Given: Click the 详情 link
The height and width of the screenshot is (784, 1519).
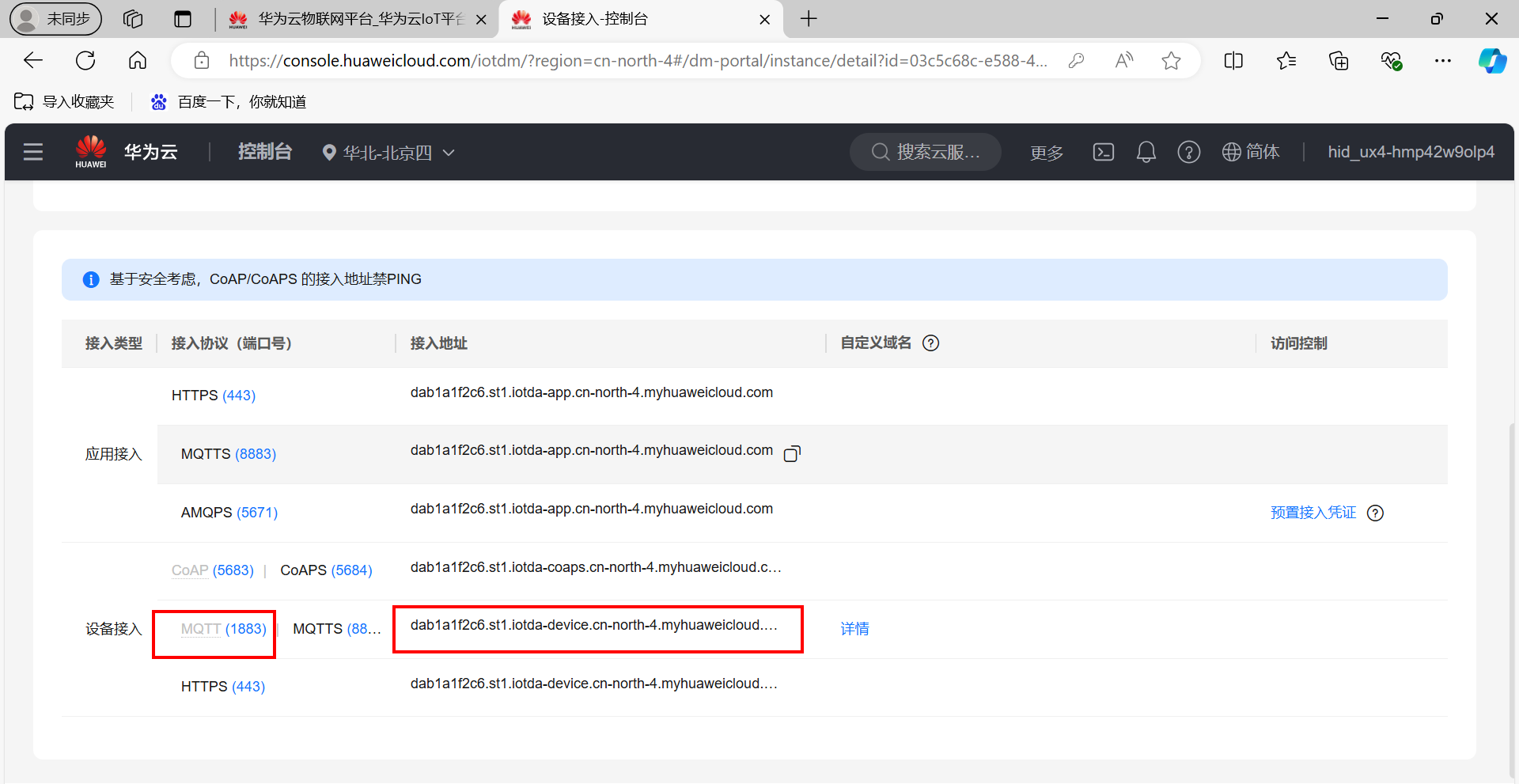Looking at the screenshot, I should tap(854, 629).
